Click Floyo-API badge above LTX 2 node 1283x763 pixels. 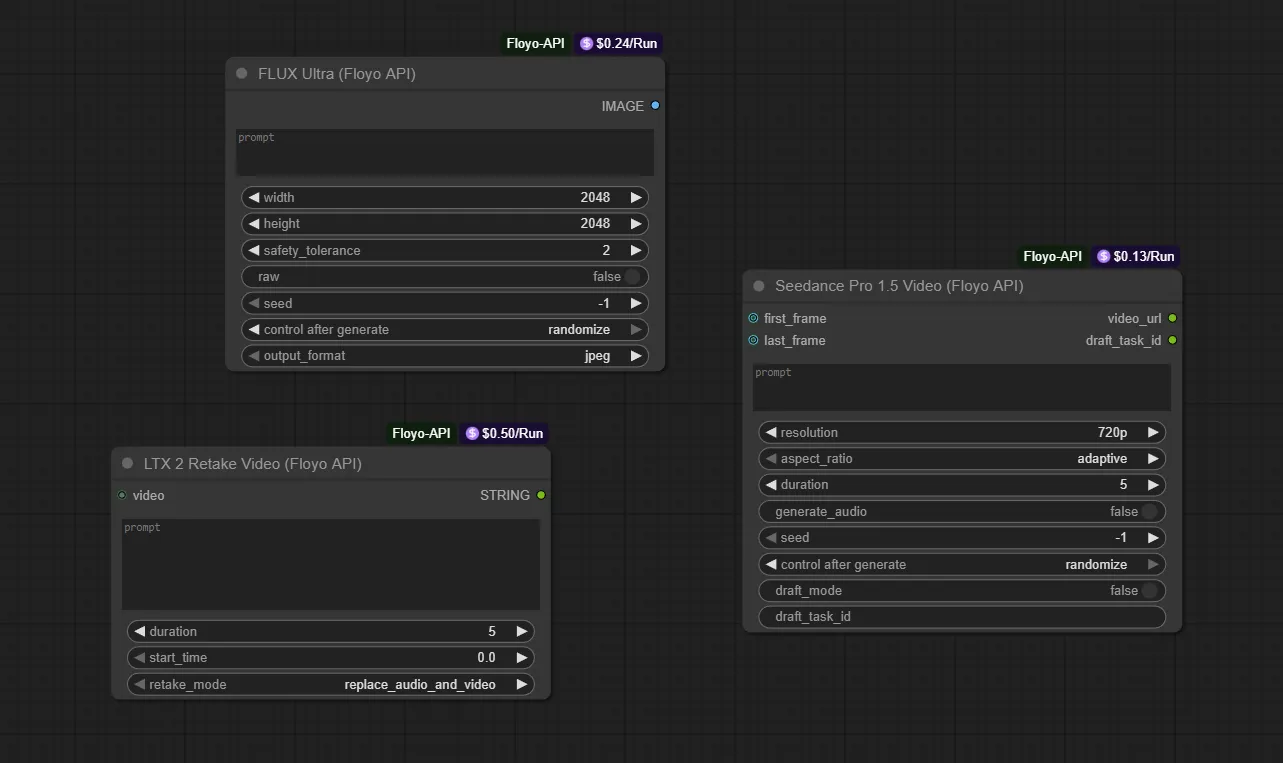tap(421, 433)
